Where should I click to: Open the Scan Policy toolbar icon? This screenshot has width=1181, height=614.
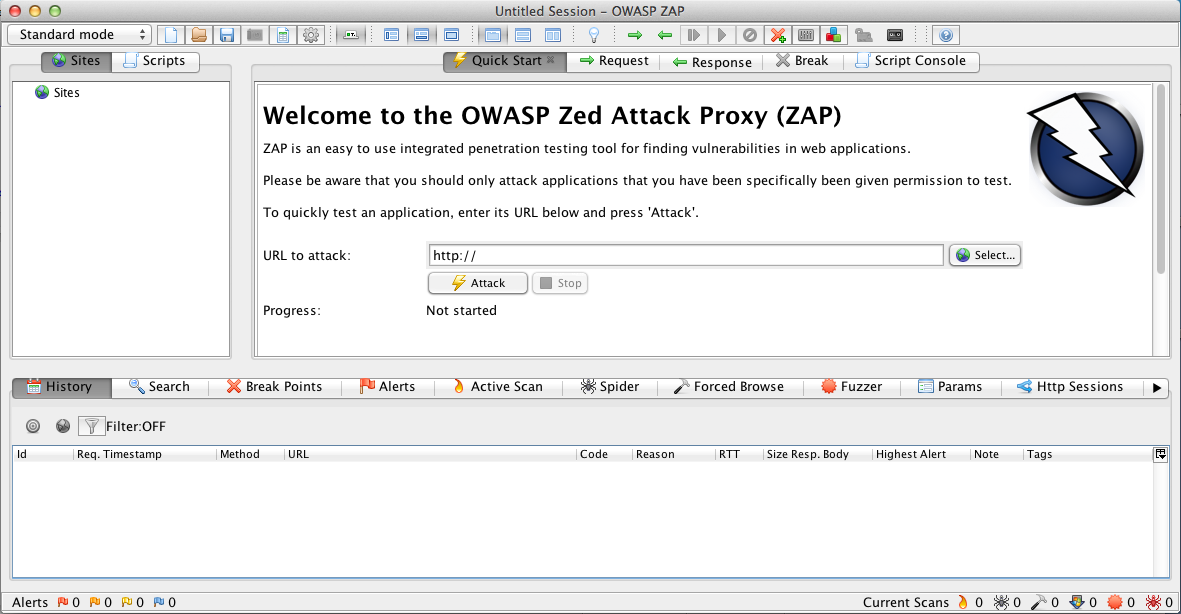[805, 35]
